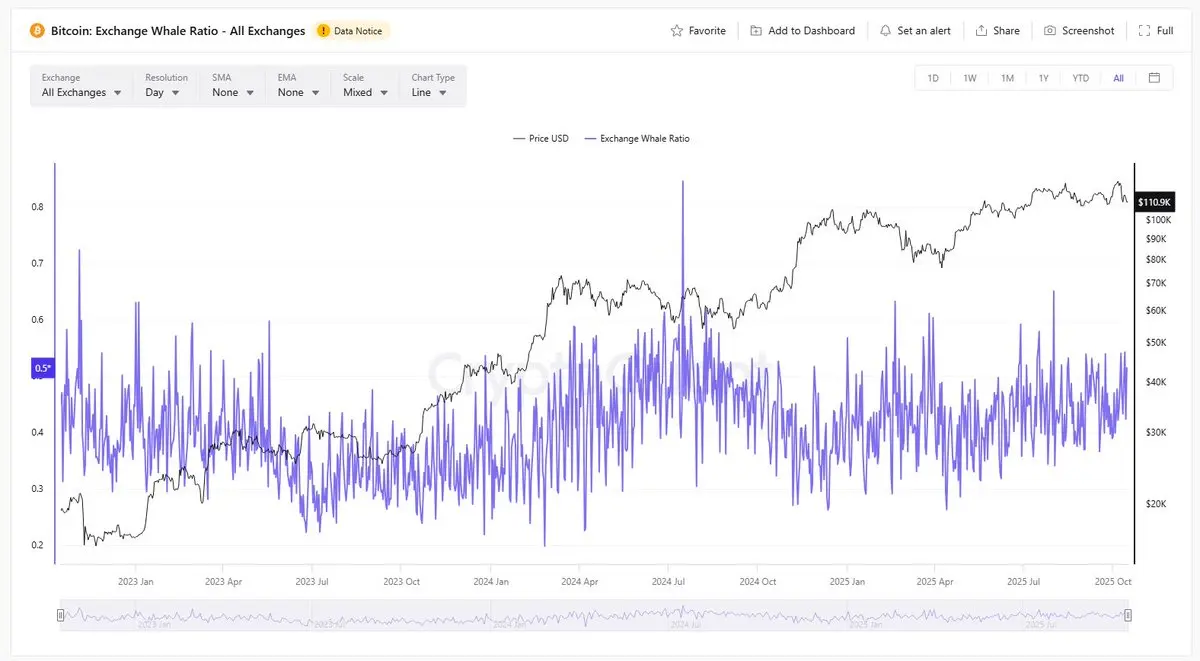This screenshot has width=1200, height=661.
Task: Click the $20K price axis label
Action: 1156,504
